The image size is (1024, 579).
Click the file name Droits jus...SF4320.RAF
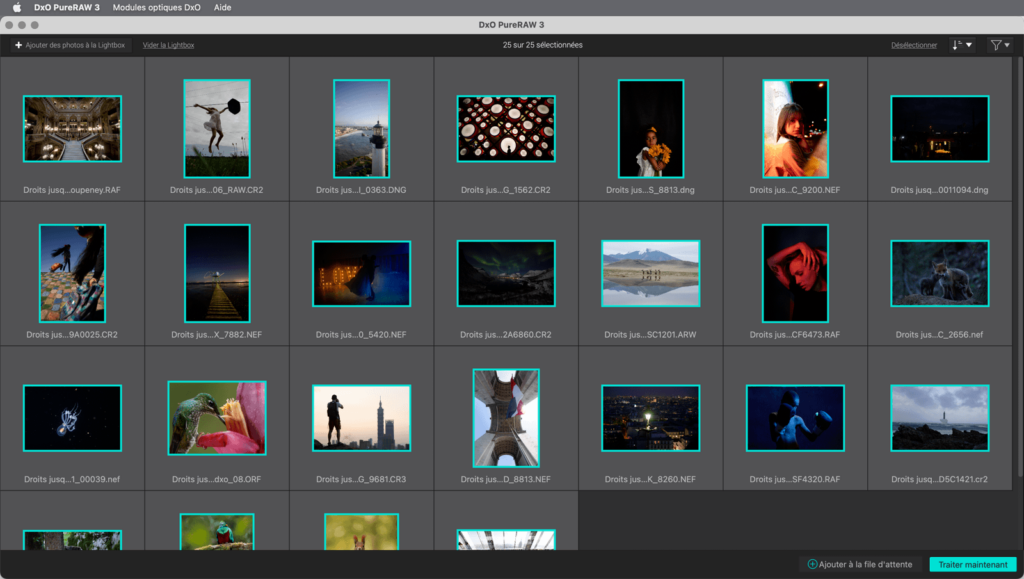pos(795,479)
